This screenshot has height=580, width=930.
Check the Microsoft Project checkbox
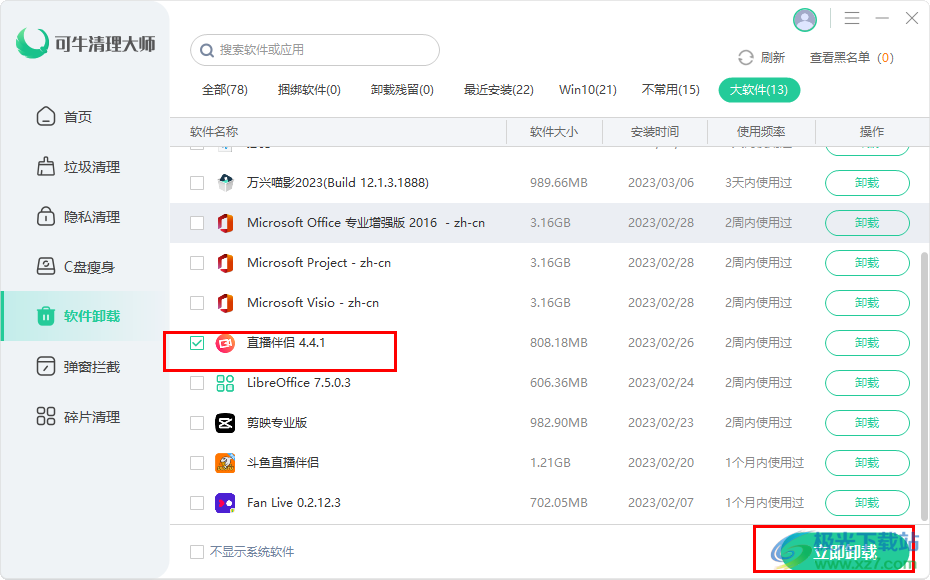click(197, 263)
